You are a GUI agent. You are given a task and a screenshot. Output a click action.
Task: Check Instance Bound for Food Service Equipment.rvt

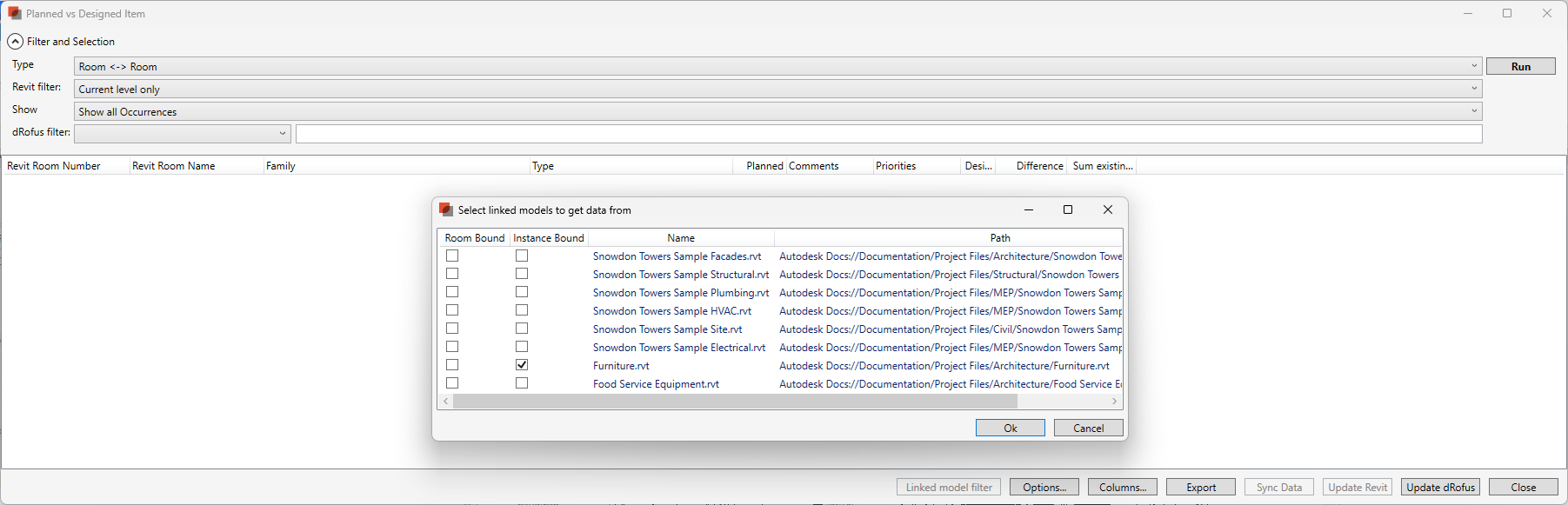click(x=522, y=383)
